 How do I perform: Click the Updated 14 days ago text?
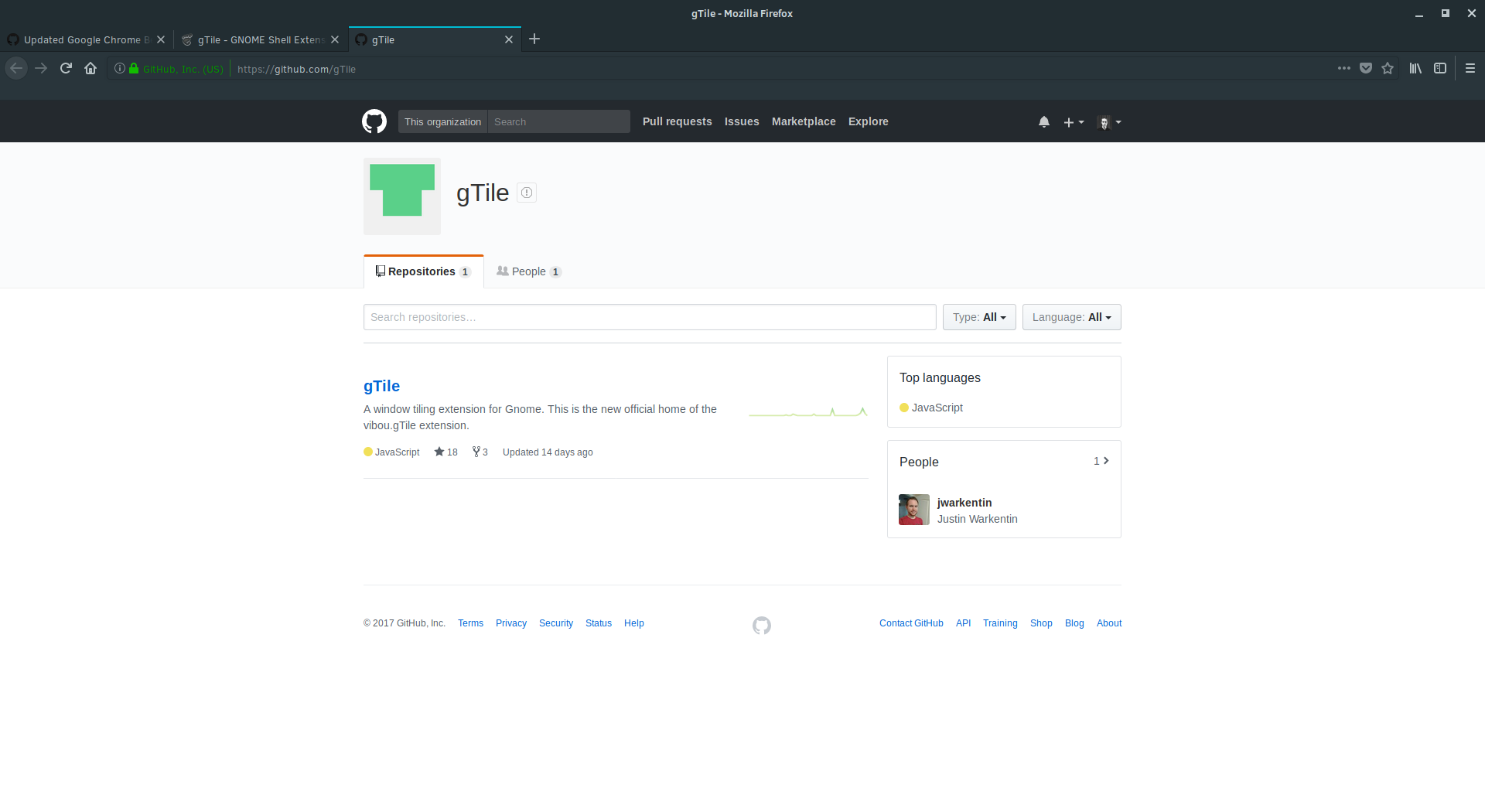point(548,452)
